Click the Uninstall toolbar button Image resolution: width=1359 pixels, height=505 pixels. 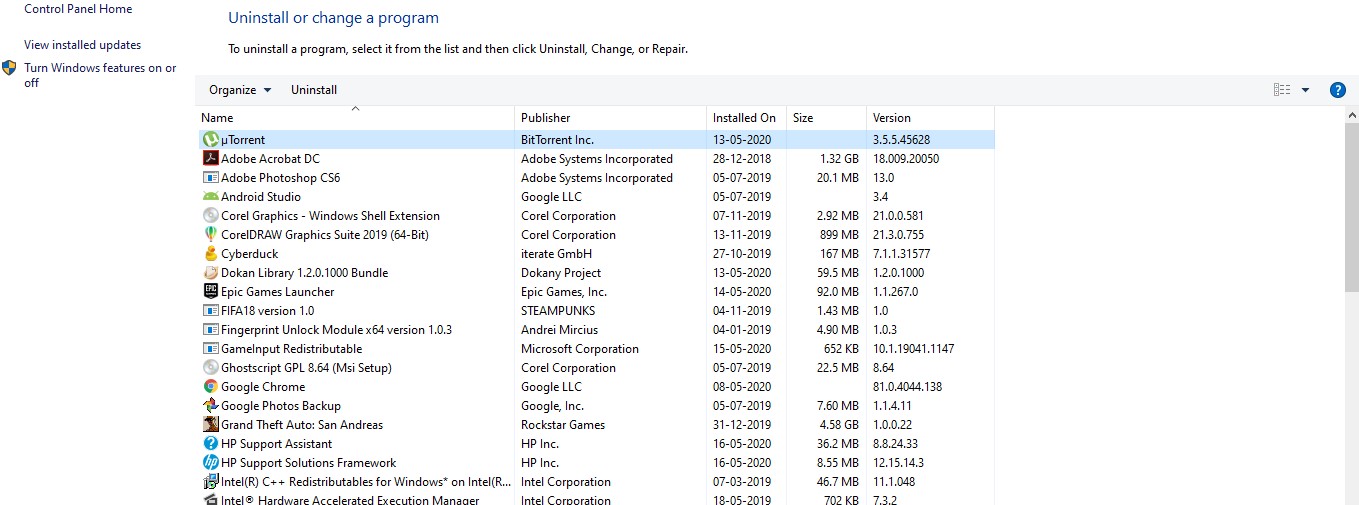pos(314,90)
